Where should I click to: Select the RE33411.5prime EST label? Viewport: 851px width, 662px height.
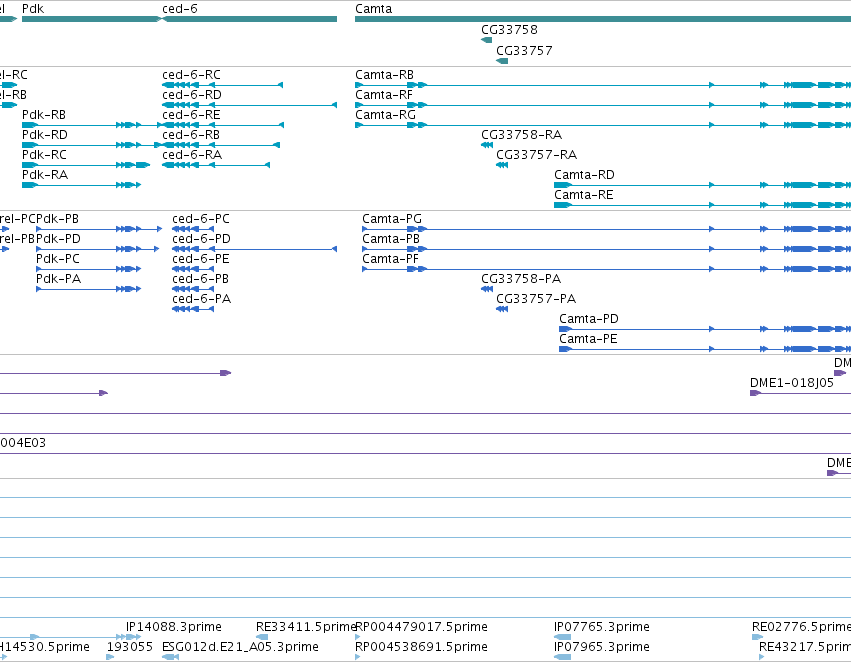click(306, 627)
